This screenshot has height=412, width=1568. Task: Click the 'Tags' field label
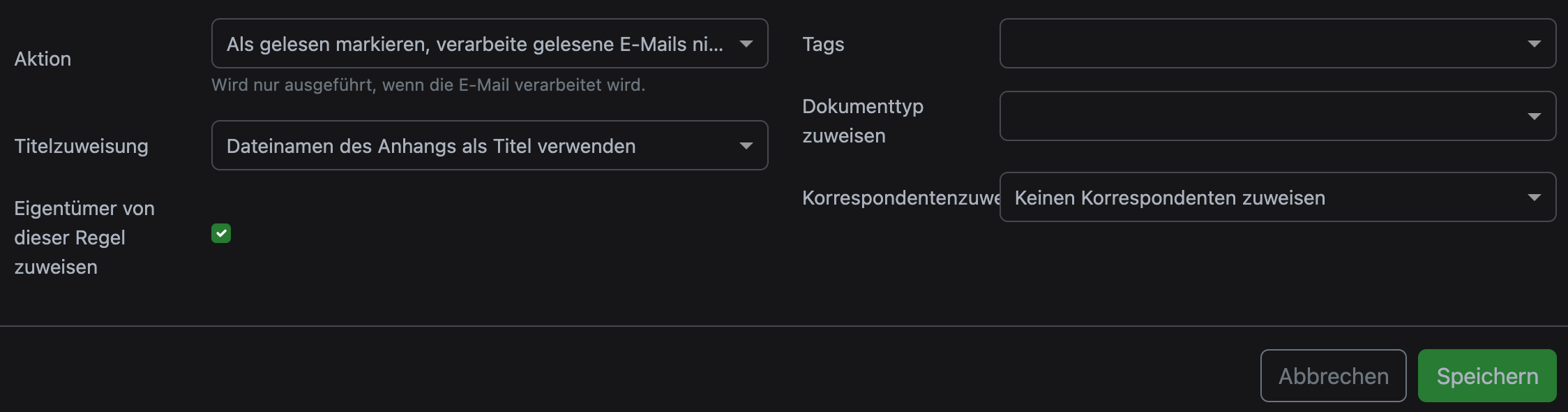pyautogui.click(x=823, y=44)
